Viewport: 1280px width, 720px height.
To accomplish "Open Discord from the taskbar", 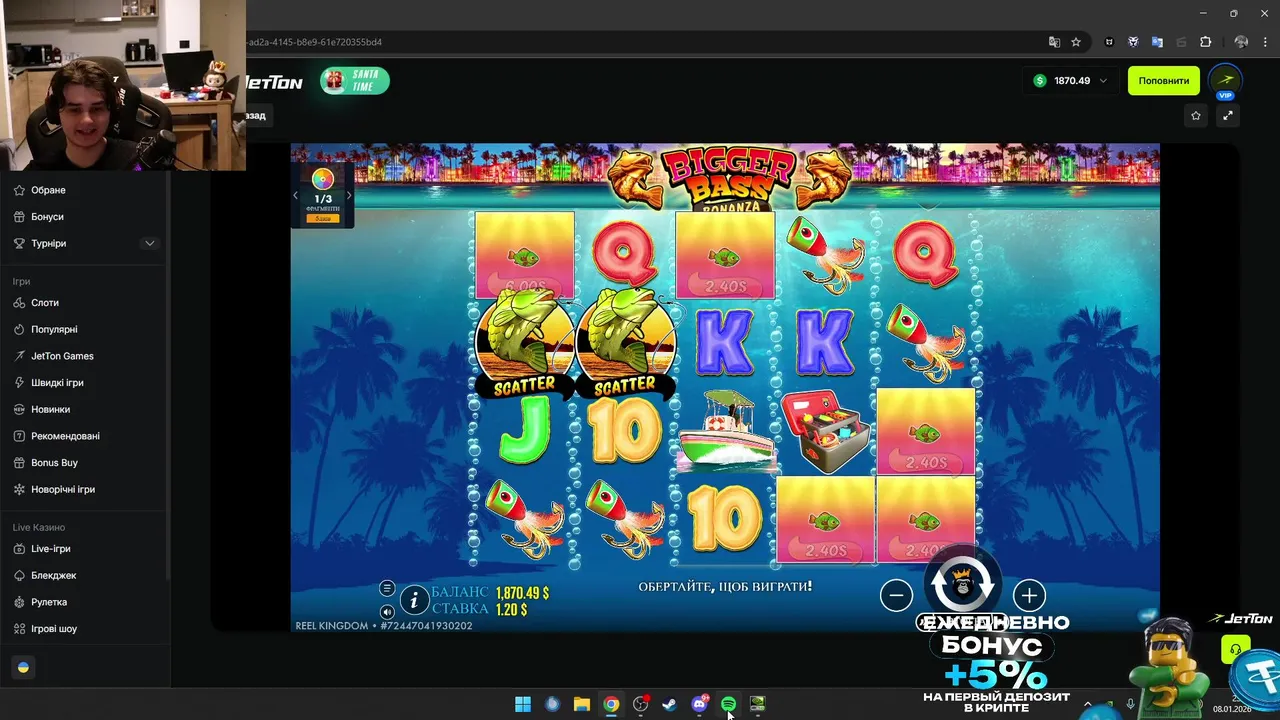I will pos(699,704).
